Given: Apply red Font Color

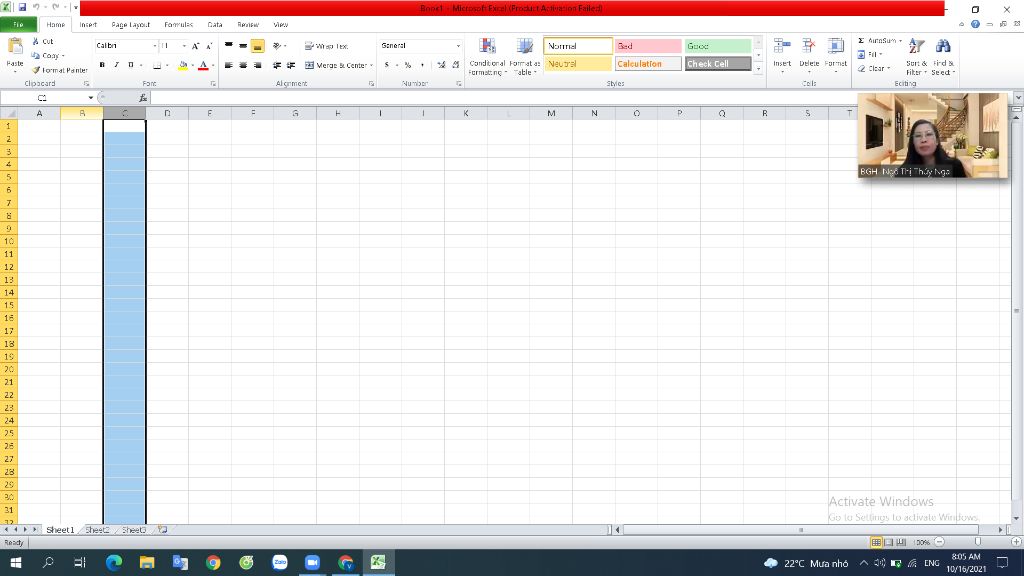Looking at the screenshot, I should pos(203,65).
